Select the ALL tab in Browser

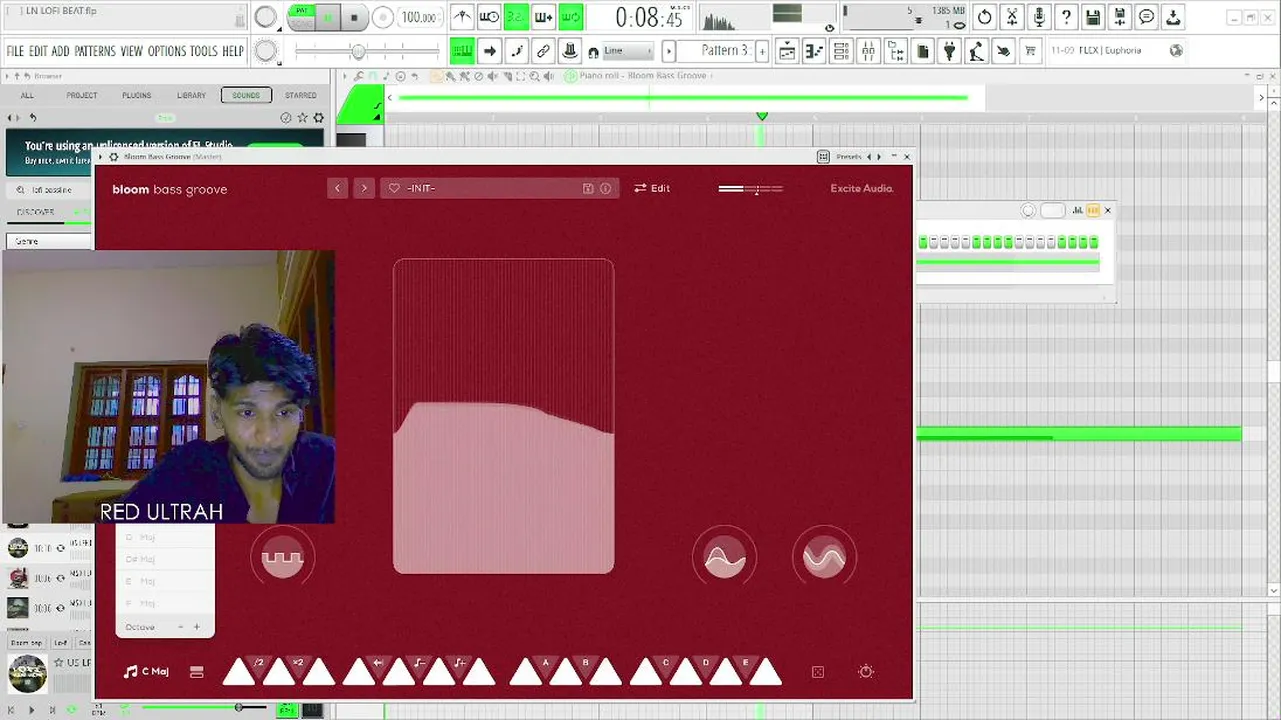[27, 95]
